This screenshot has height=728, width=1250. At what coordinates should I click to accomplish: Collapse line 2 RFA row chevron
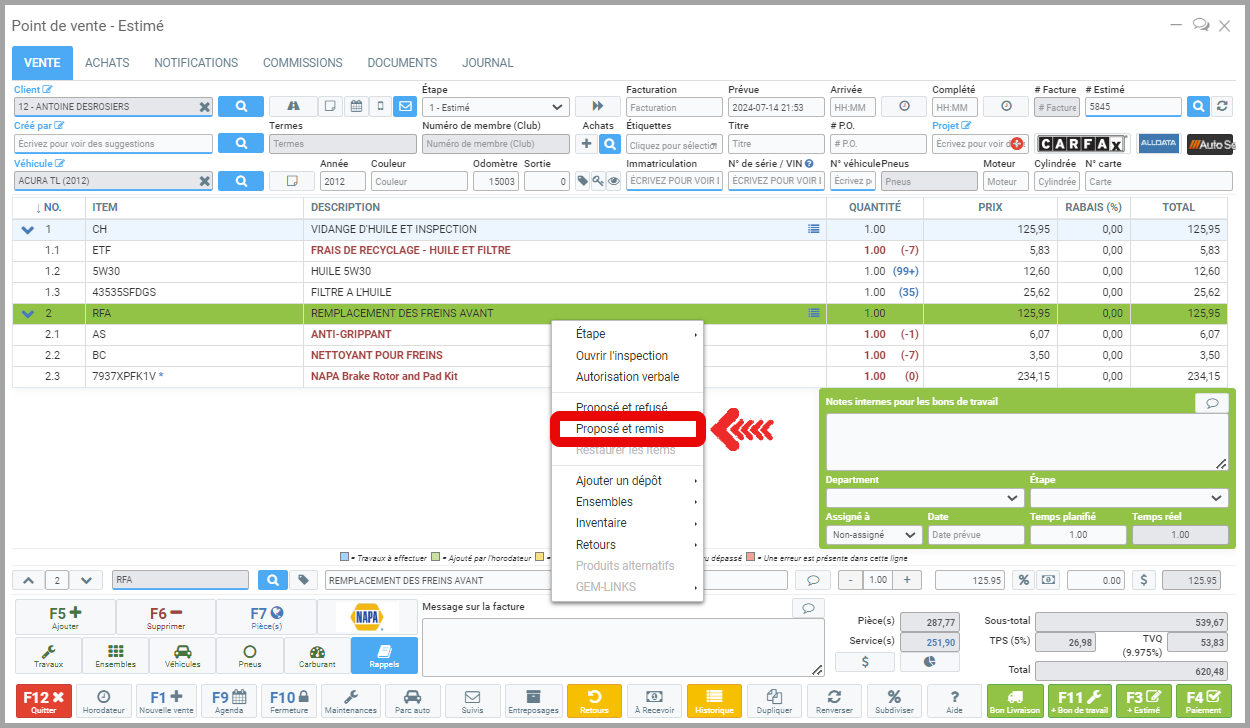pos(28,314)
